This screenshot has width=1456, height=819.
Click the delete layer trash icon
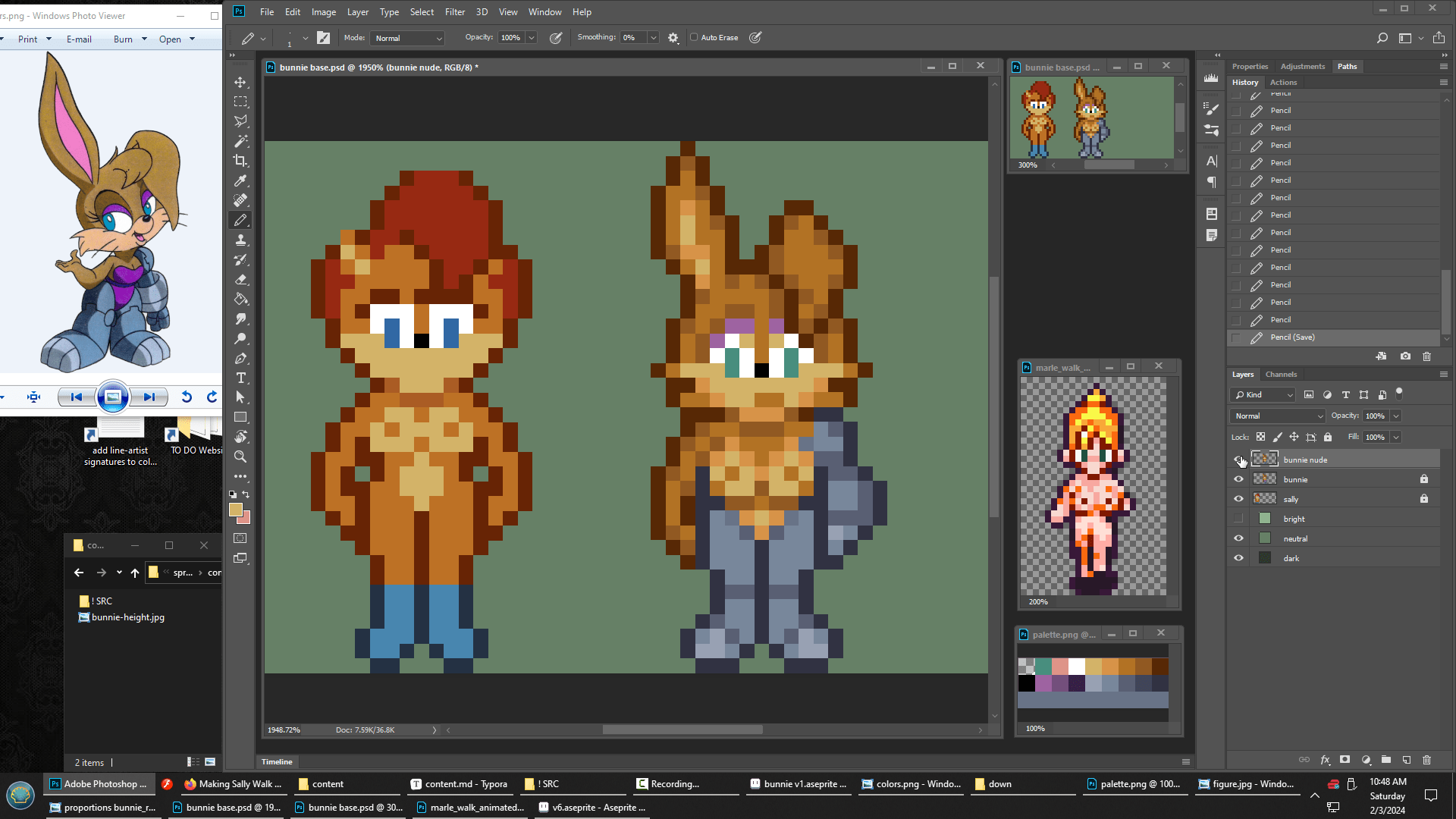(1426, 759)
